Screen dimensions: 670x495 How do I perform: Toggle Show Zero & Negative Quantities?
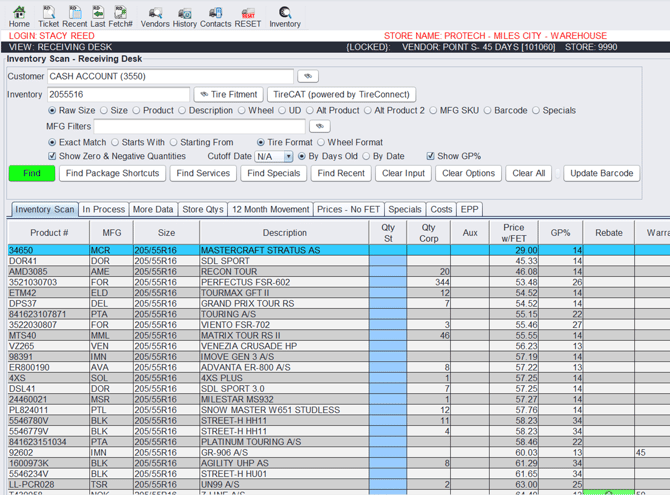coord(53,156)
